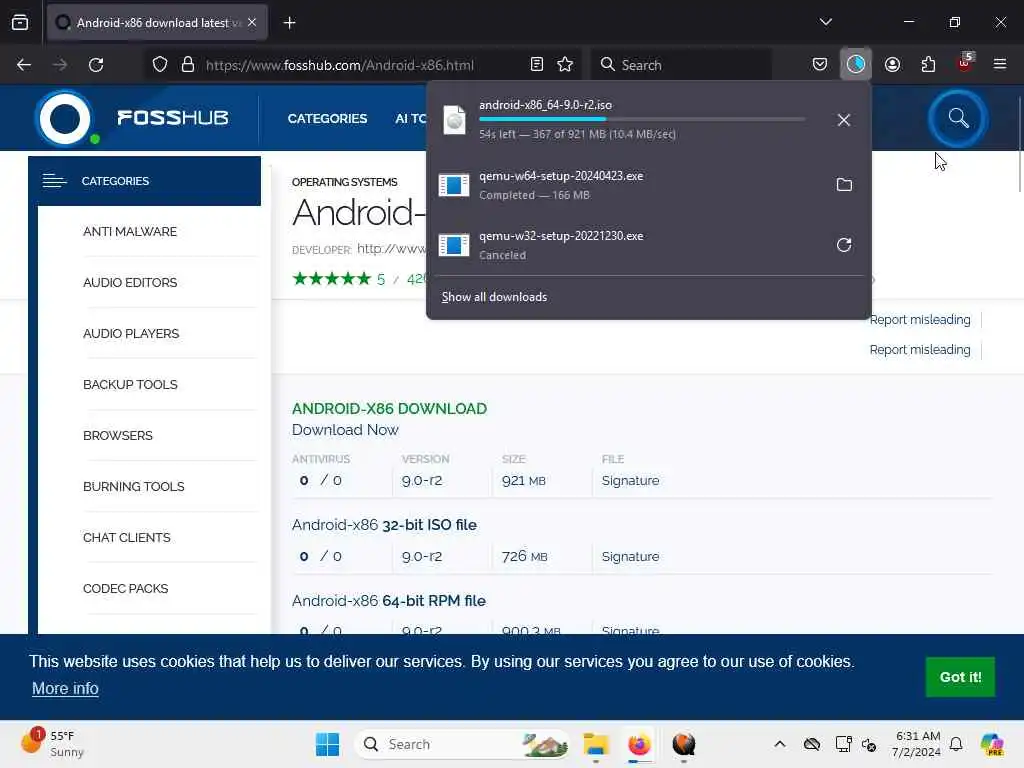Open the CODEC PACKS category
The width and height of the screenshot is (1024, 768).
tap(125, 588)
